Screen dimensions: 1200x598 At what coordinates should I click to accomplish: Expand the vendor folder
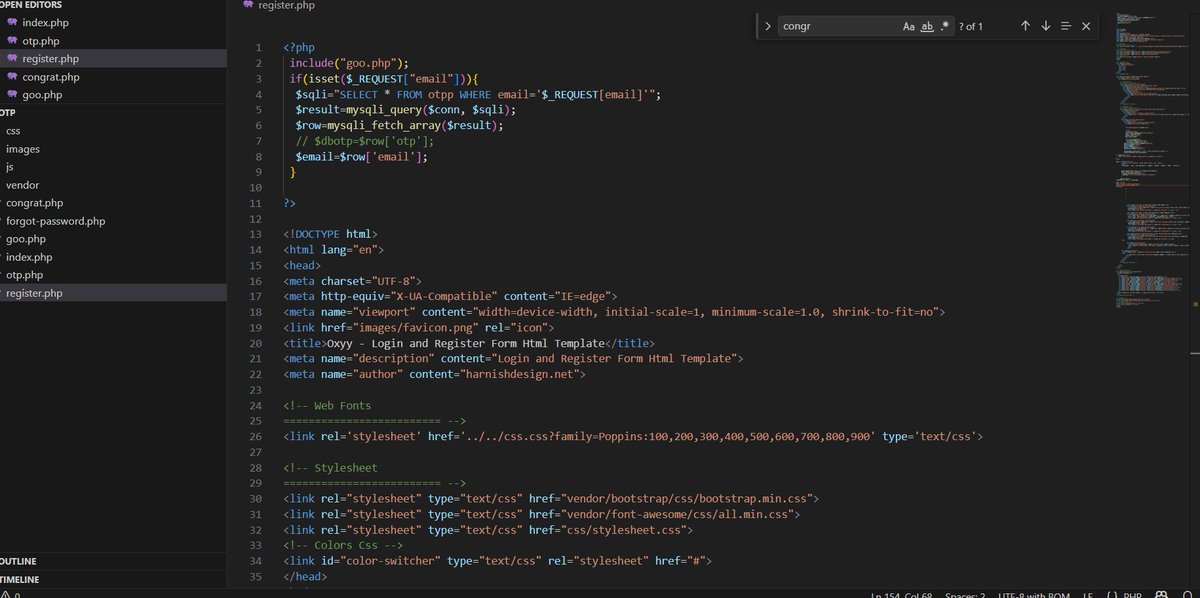(x=23, y=185)
